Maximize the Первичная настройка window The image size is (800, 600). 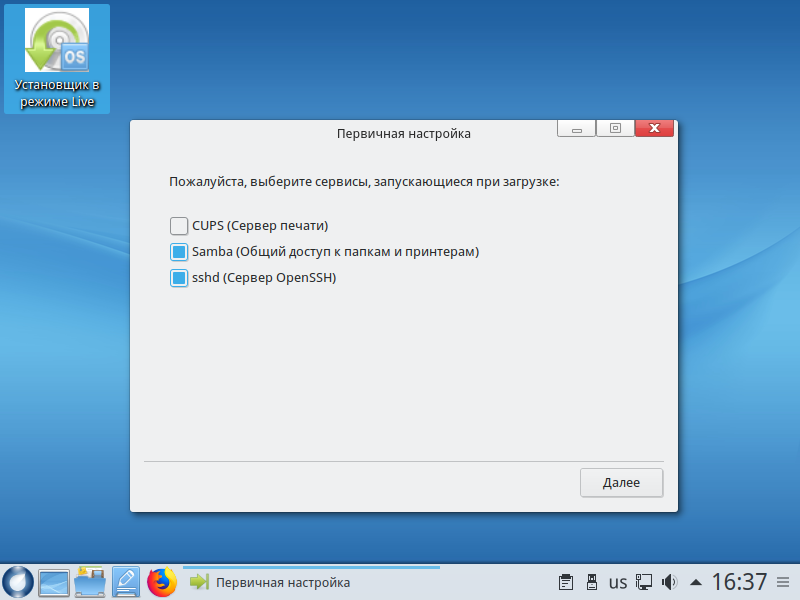pyautogui.click(x=615, y=128)
